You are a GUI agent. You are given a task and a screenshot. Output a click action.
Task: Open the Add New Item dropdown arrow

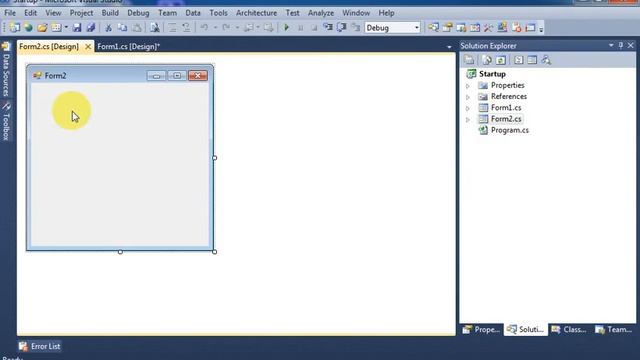[66, 28]
